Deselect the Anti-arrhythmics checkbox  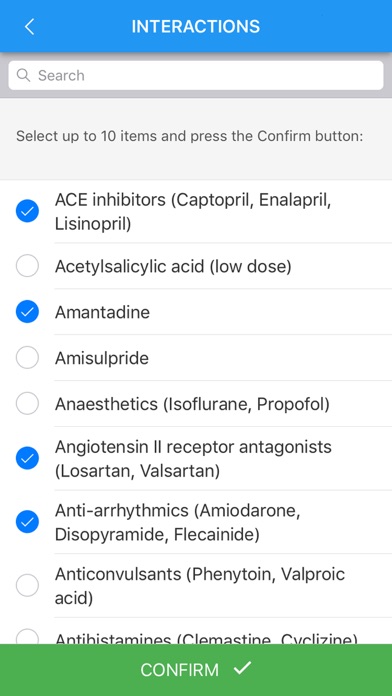coord(27,522)
